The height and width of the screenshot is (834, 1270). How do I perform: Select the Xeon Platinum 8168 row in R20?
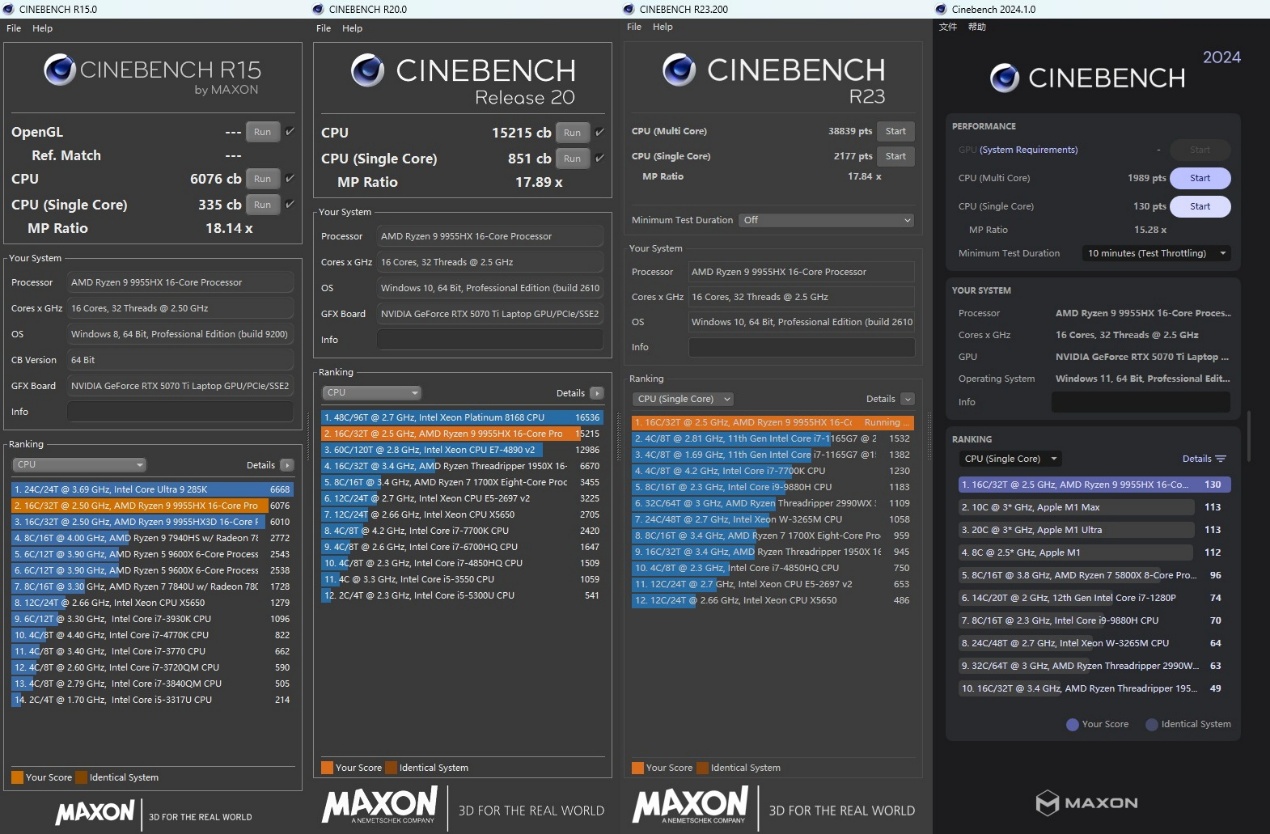click(x=462, y=417)
